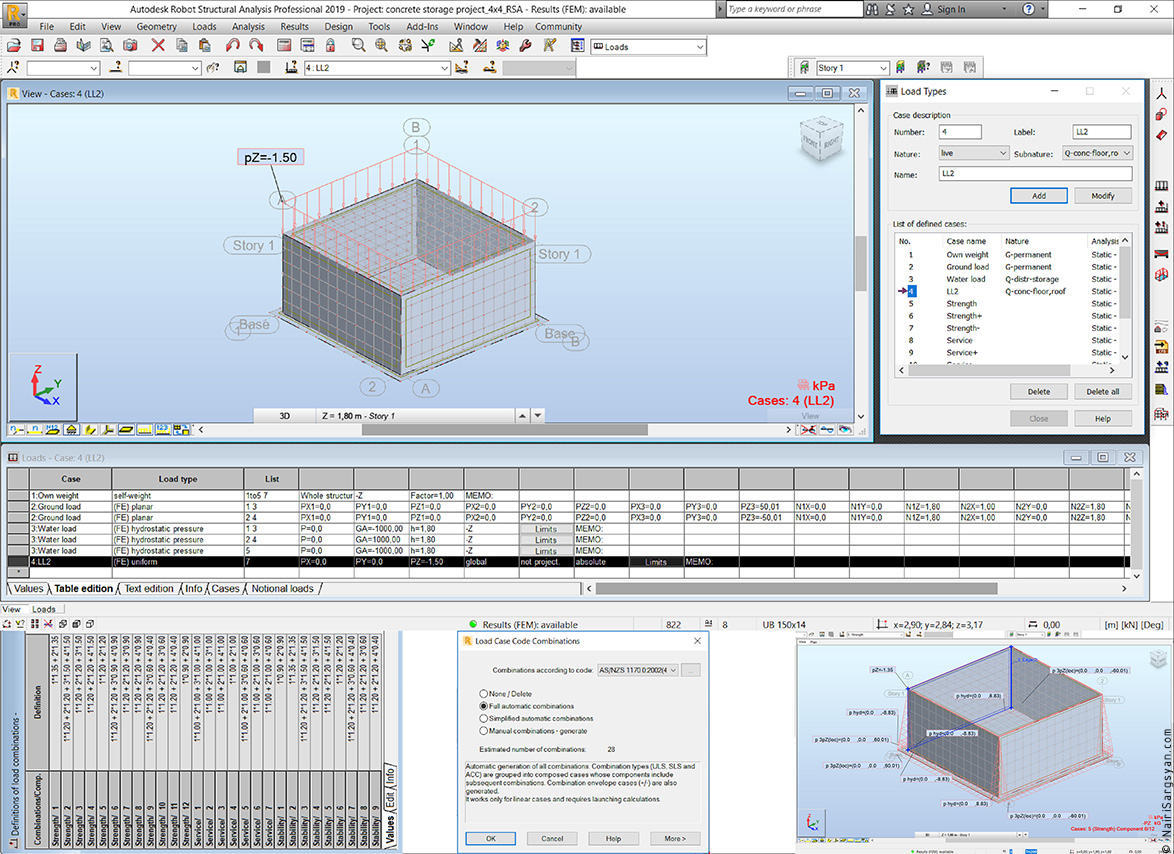Expand the Sign In dropdown arrow
This screenshot has height=854, width=1174.
coord(1005,10)
